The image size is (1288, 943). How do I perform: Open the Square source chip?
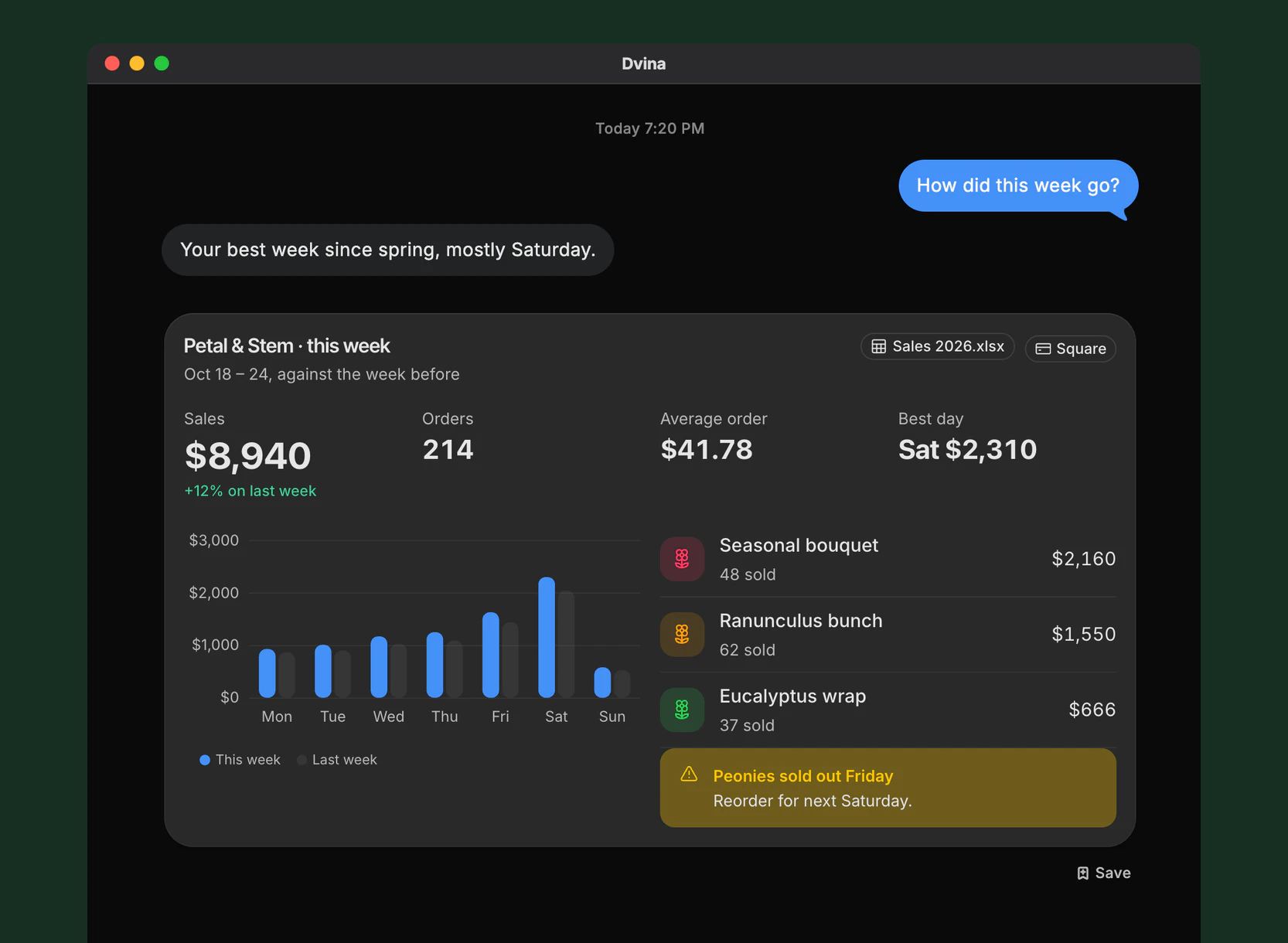1070,349
